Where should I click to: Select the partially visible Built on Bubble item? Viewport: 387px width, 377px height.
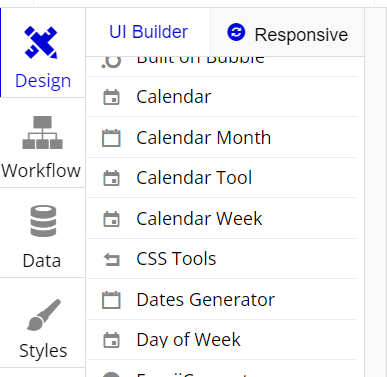point(222,66)
